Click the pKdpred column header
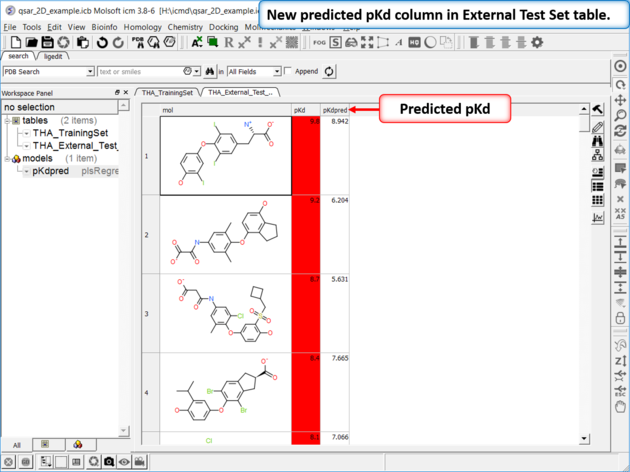630x472 pixels. [x=334, y=109]
